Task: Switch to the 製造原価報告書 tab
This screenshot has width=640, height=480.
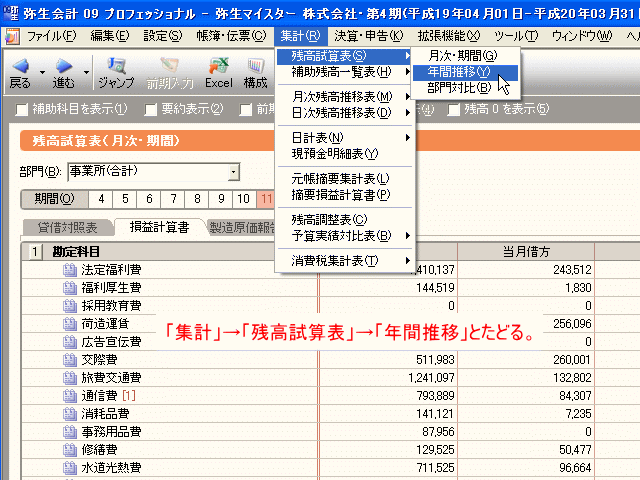Action: click(x=242, y=227)
